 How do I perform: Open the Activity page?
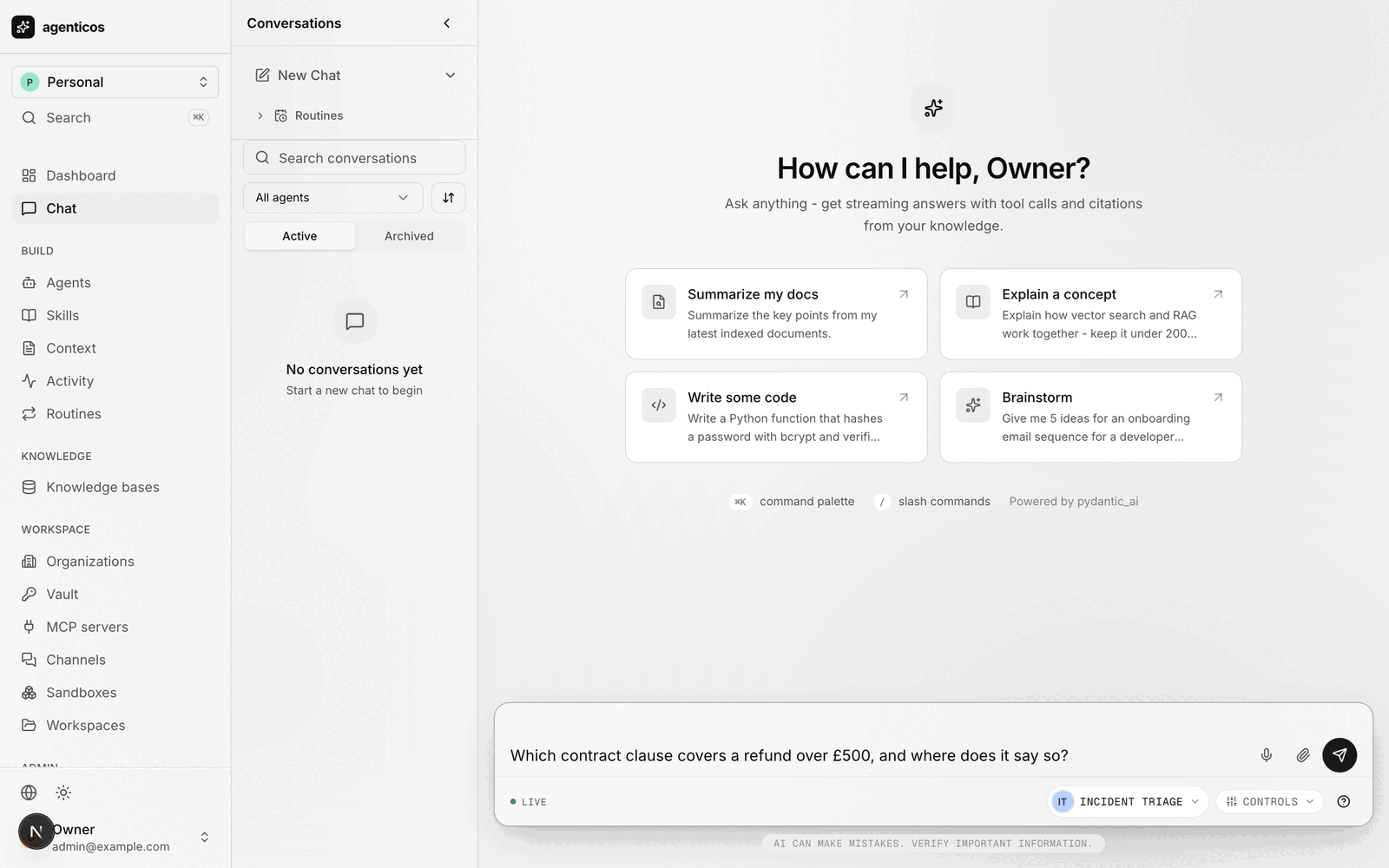point(115,381)
